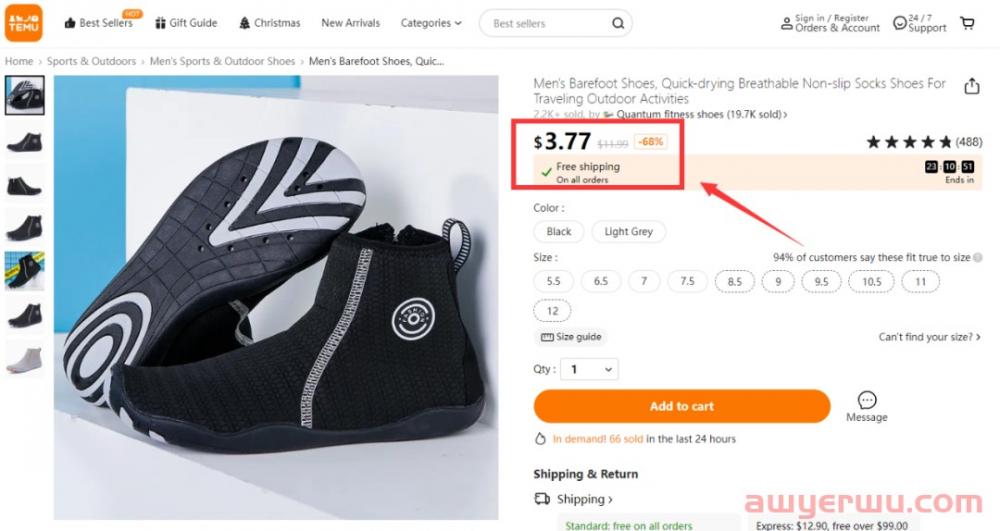Select the white shoe thumbnail
The image size is (1000, 531).
coord(25,360)
